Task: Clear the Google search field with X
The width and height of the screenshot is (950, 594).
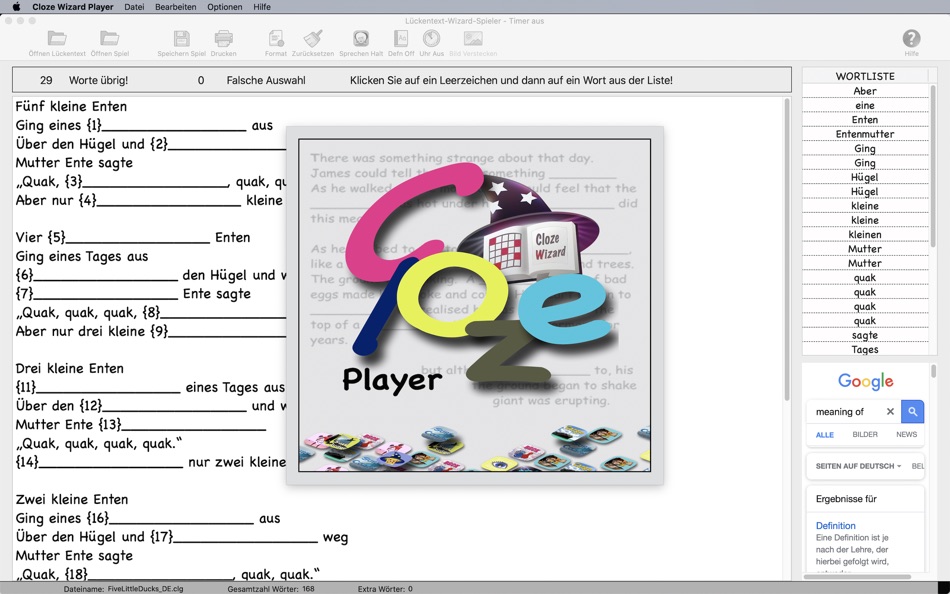Action: [890, 412]
